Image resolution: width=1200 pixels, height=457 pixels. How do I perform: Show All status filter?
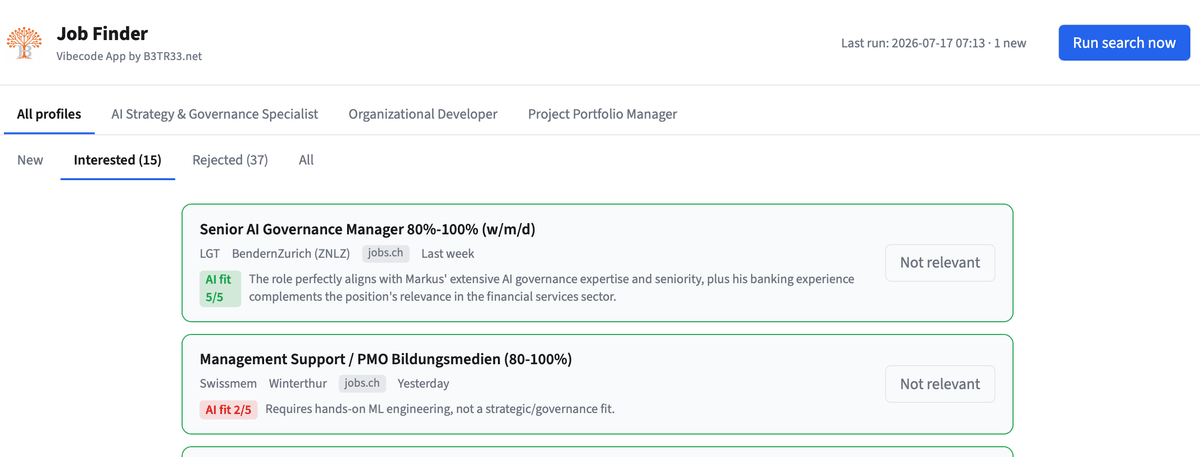[x=306, y=160]
